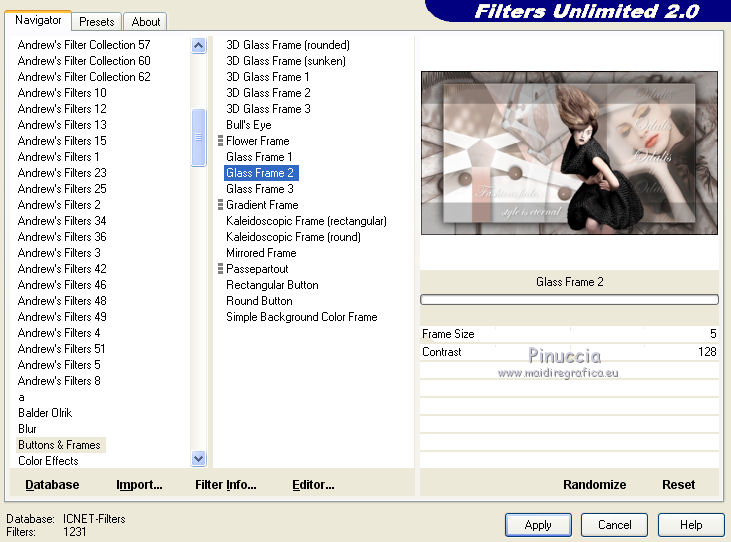Choose the Gradient Frame filter

point(262,205)
